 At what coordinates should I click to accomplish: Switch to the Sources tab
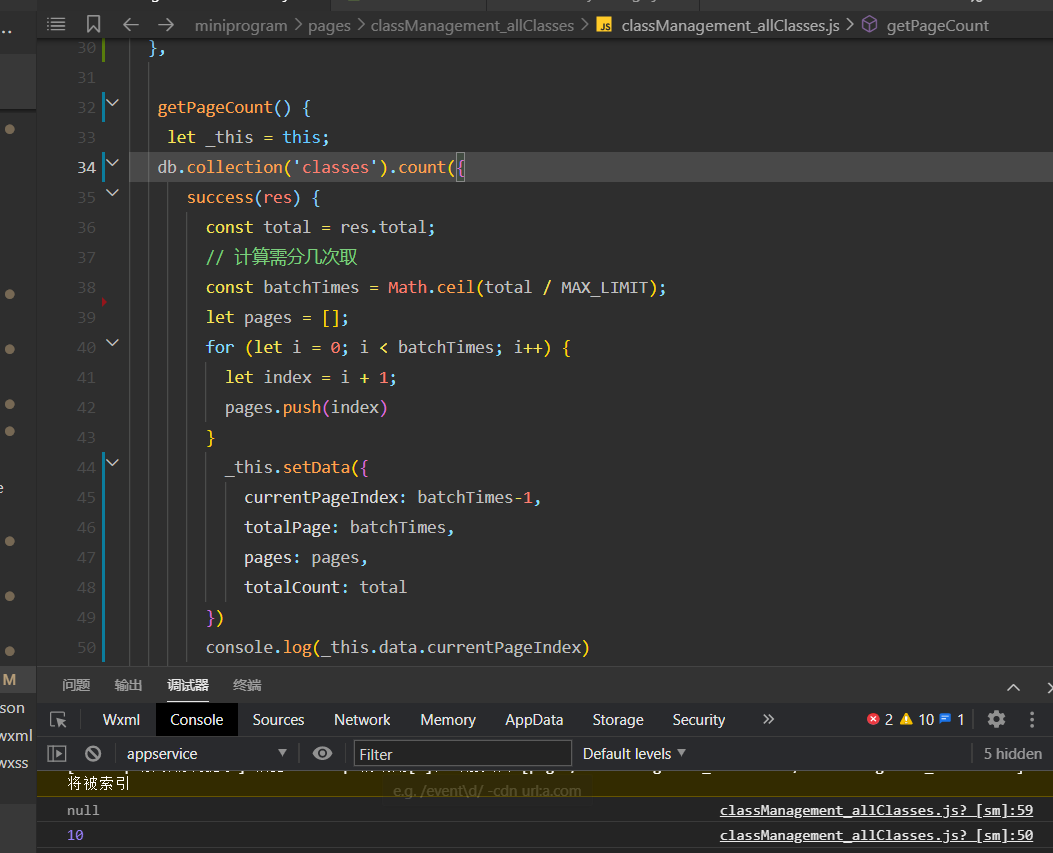pos(278,719)
